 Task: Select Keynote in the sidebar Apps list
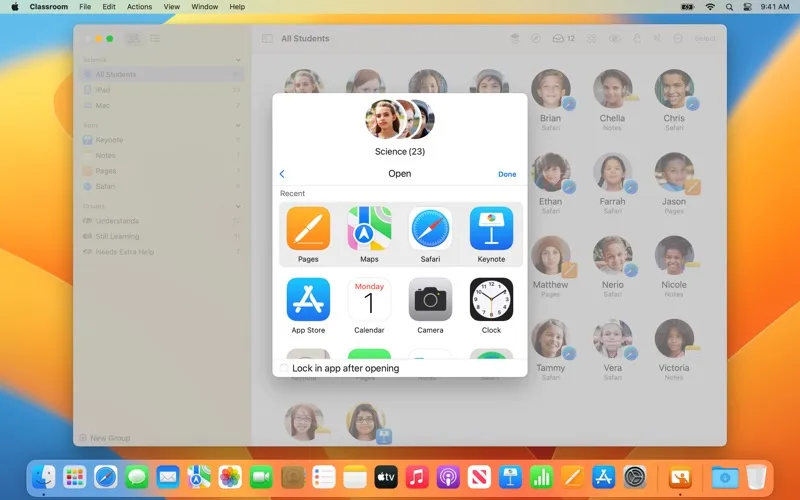pos(162,140)
